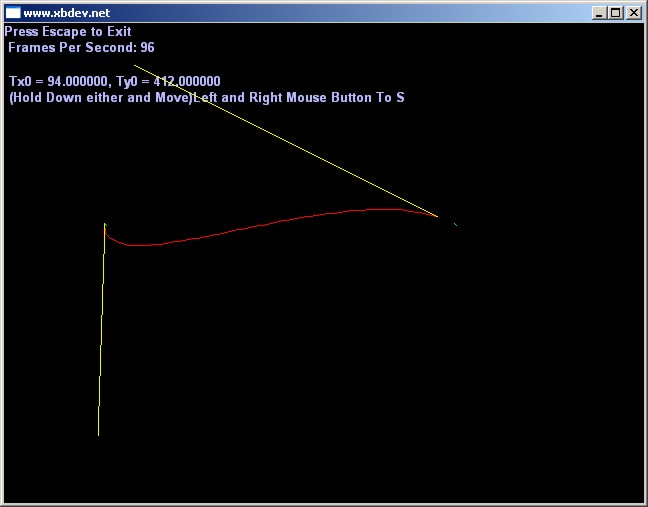648x507 pixels.
Task: Click the small green marker near the curve's right end
Action: coord(455,224)
